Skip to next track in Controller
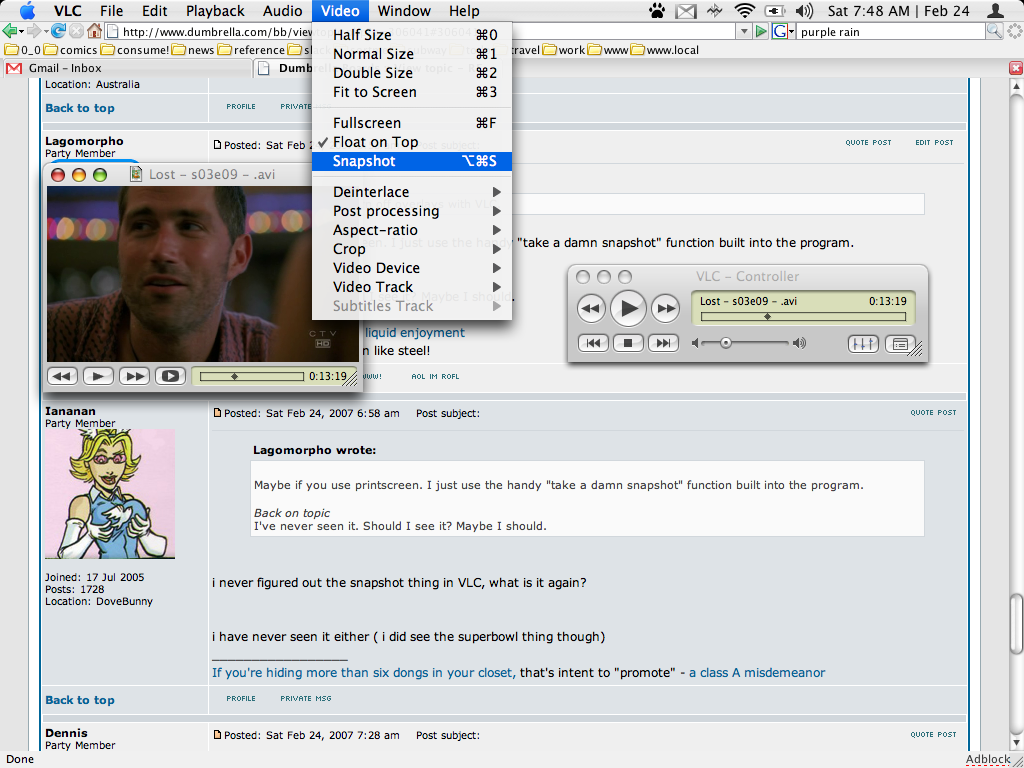Viewport: 1024px width, 768px height. [663, 343]
